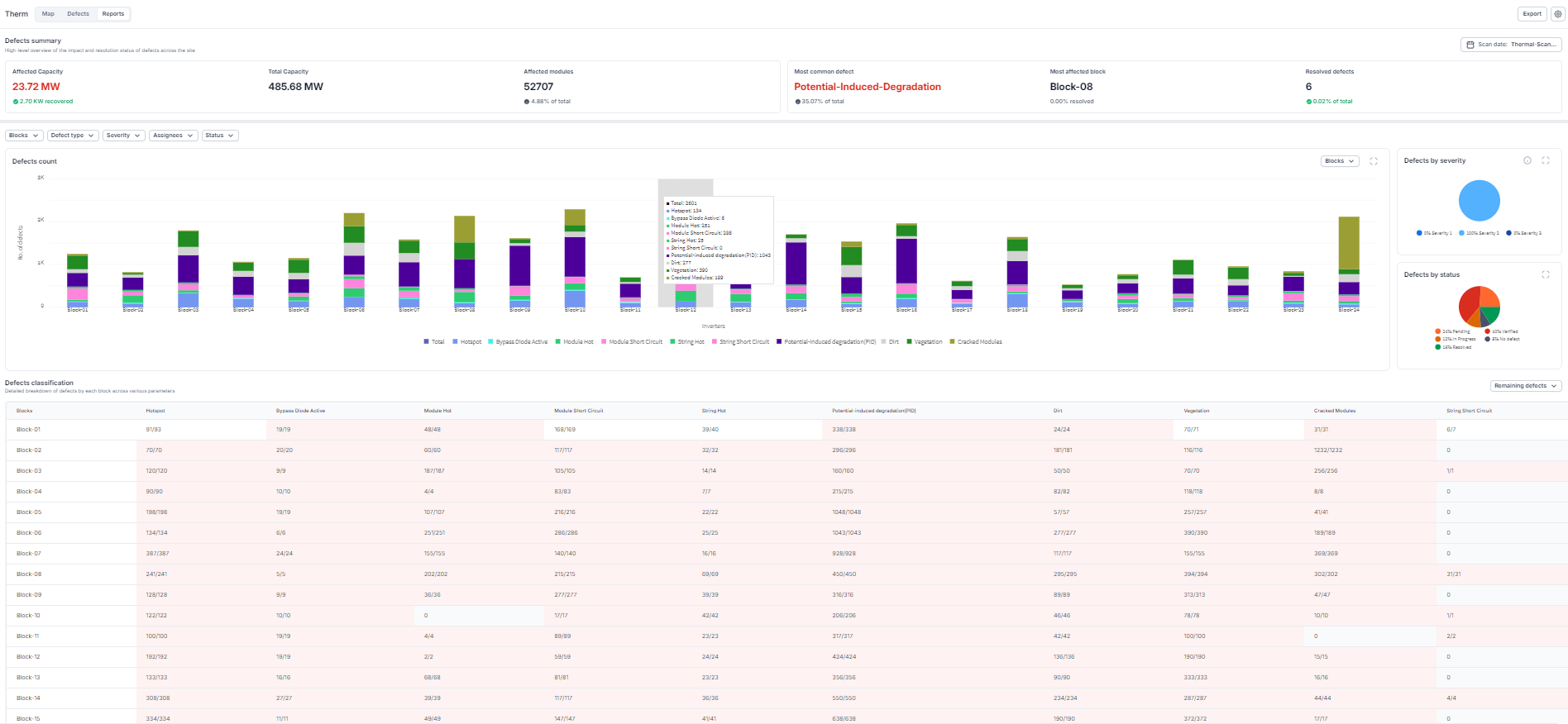
Task: Click the Pending status legend swatch
Action: [1438, 331]
